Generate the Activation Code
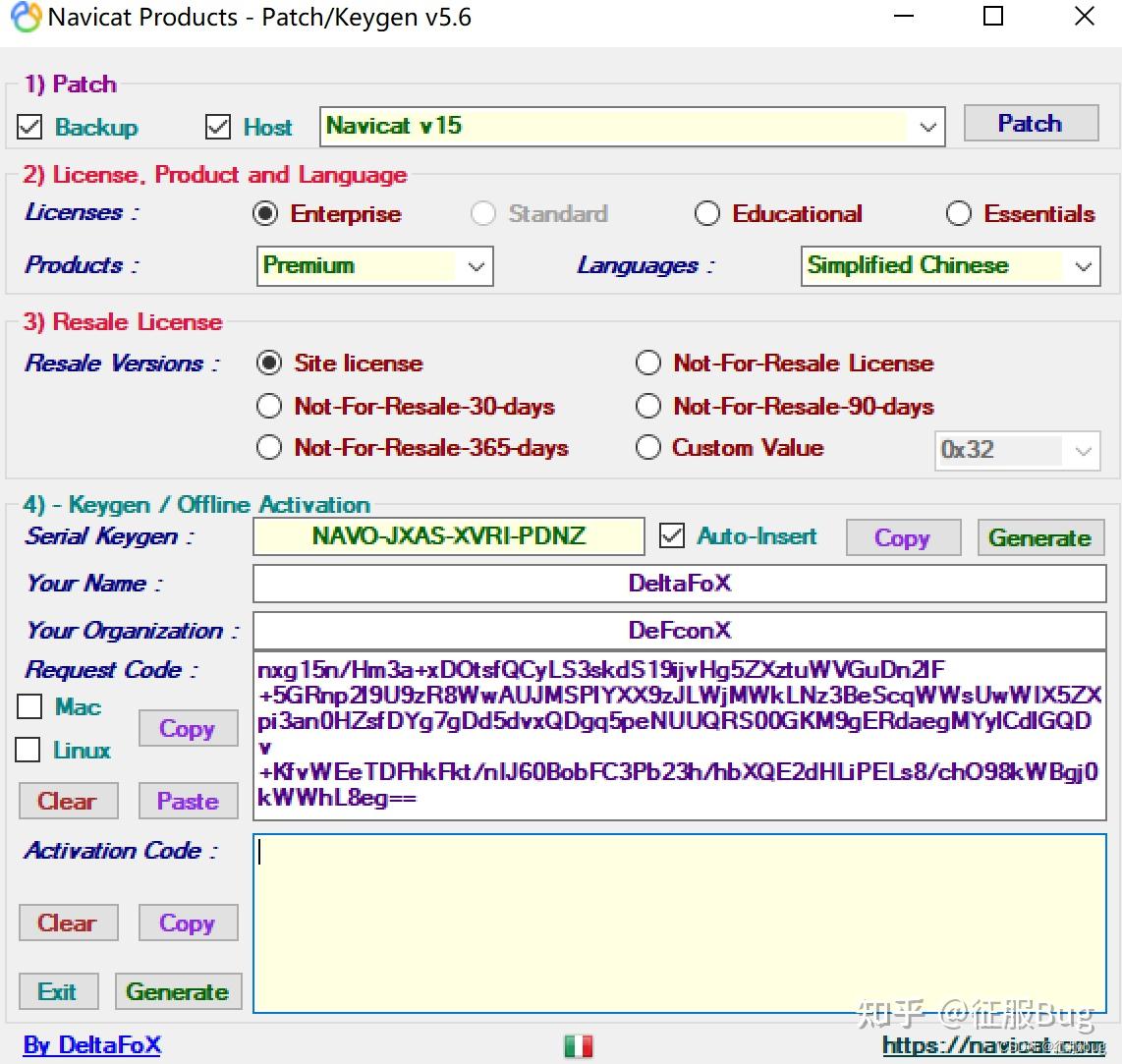Screen dimensions: 1122x1064 click(178, 991)
